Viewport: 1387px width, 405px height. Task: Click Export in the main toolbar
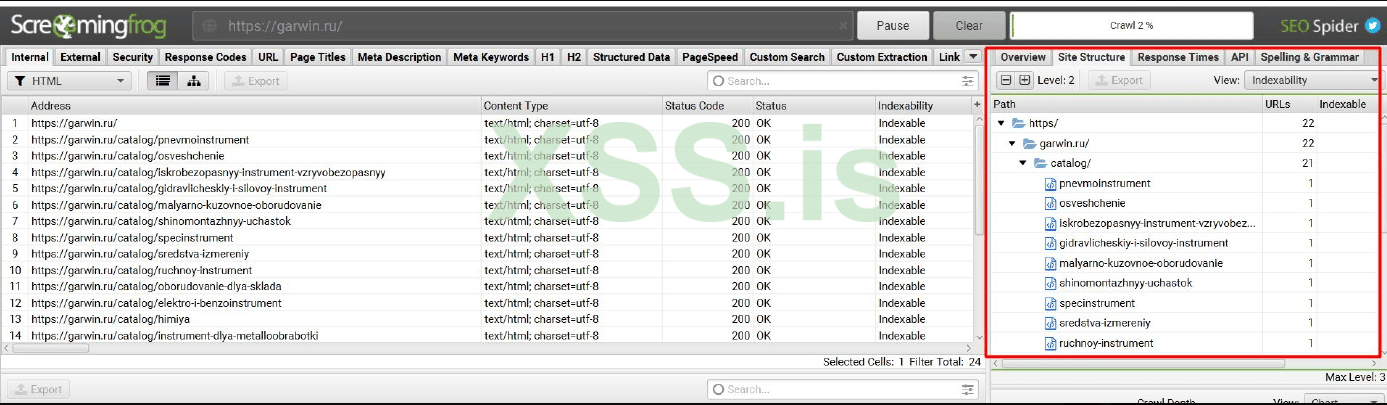(x=256, y=81)
